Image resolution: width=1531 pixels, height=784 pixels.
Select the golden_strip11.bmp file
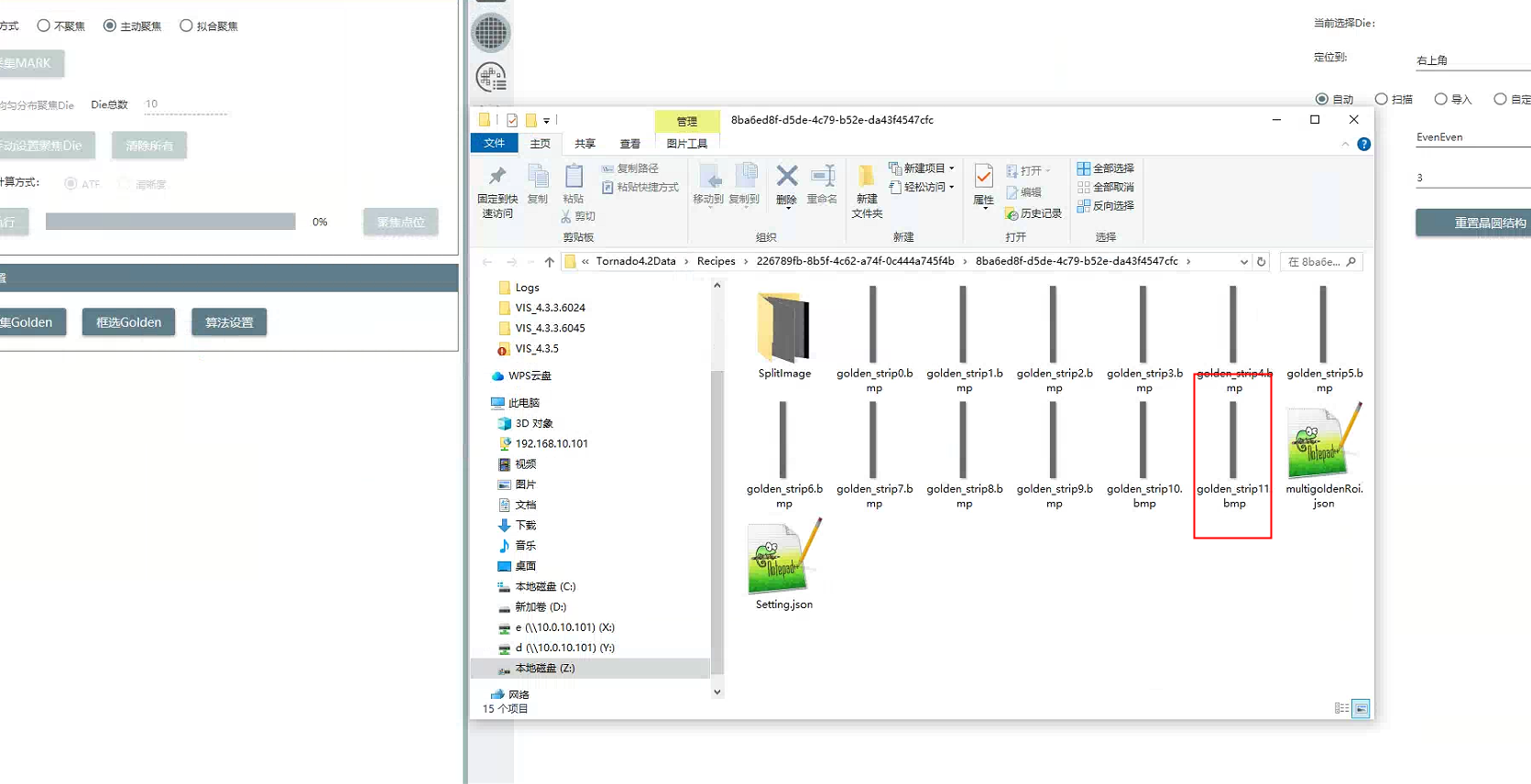(1233, 455)
